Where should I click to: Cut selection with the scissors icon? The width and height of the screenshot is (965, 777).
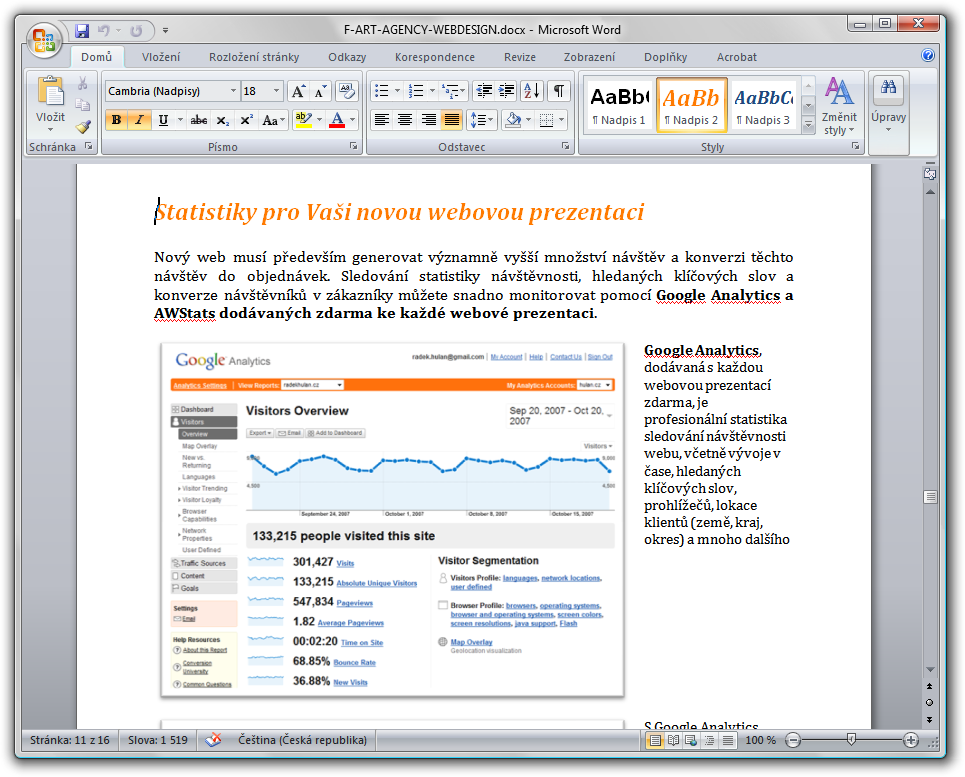tap(82, 83)
